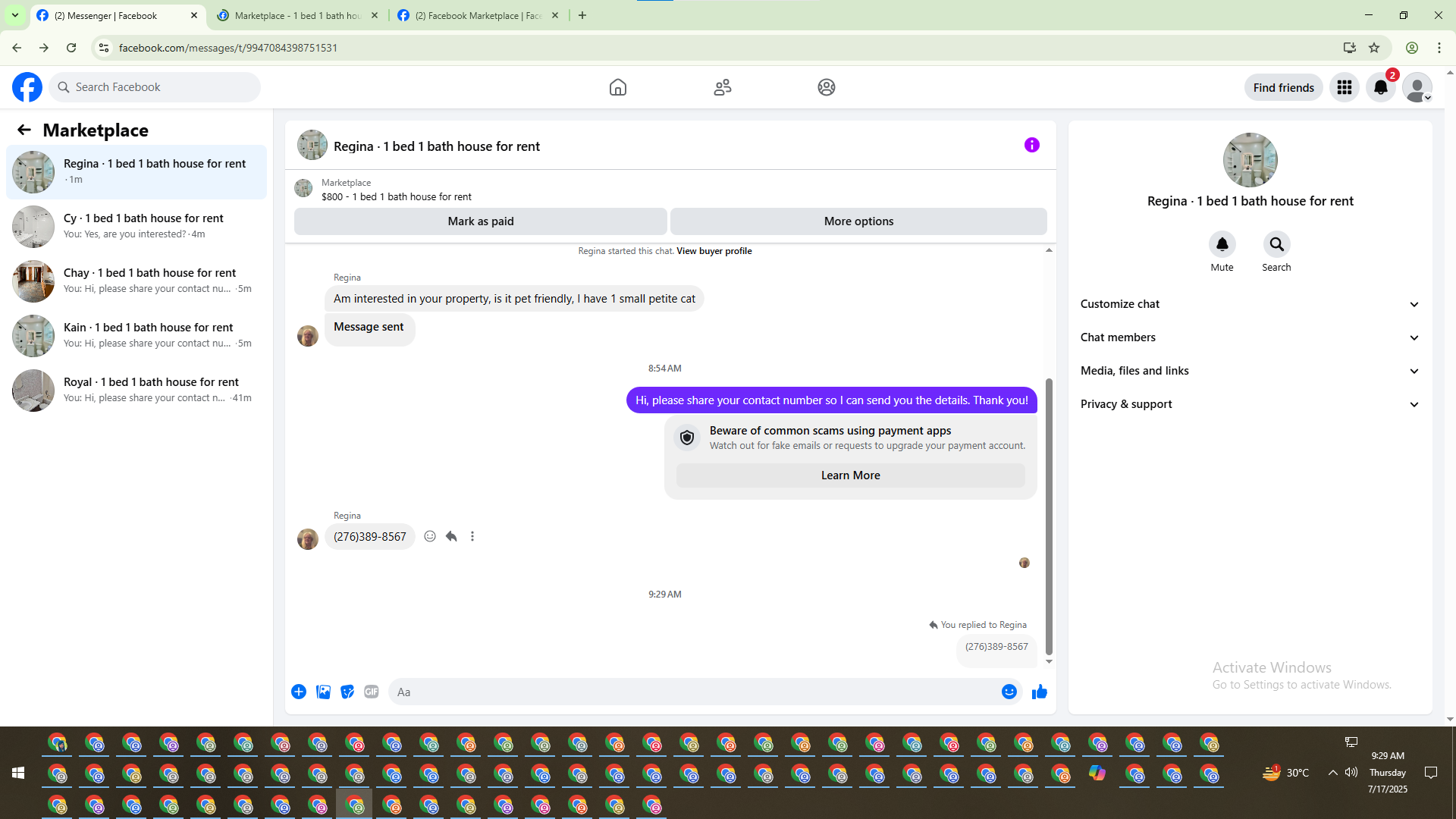Open Regina's listing thumbnail in the right panel

[1250, 160]
